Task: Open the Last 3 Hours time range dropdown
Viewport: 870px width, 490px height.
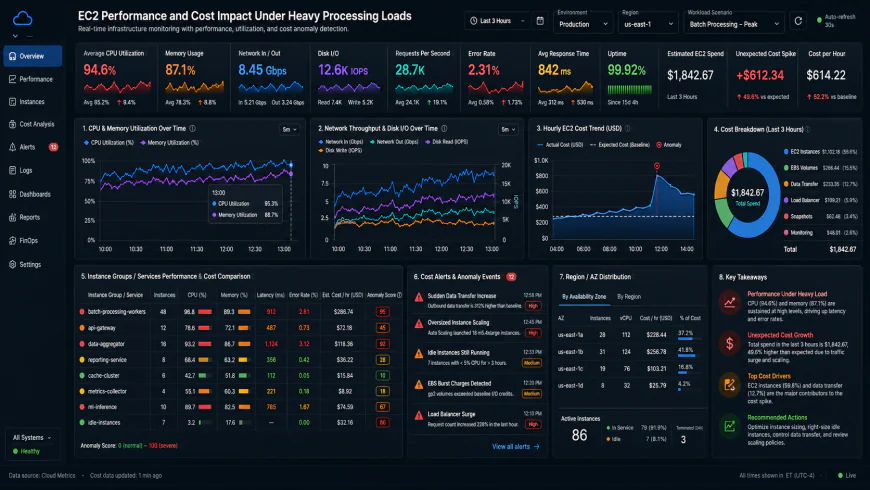Action: click(497, 21)
